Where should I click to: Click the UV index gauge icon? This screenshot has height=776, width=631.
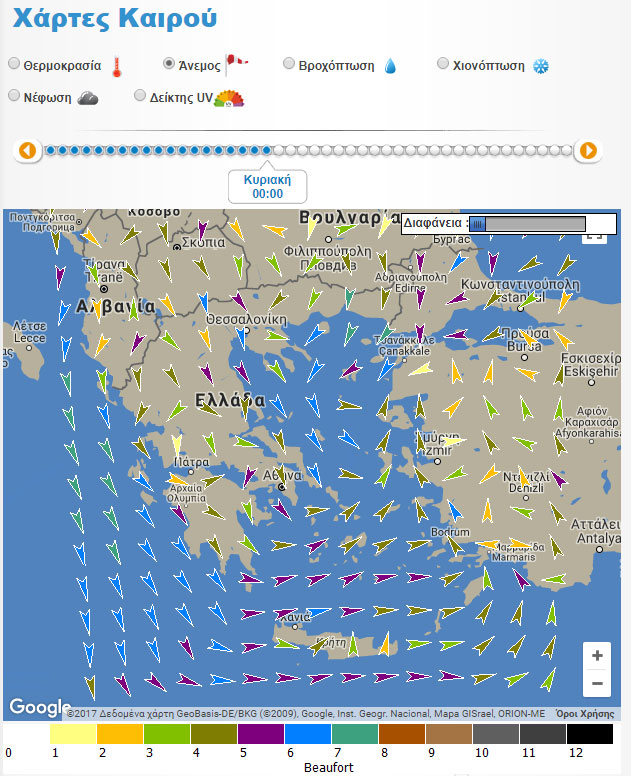229,98
